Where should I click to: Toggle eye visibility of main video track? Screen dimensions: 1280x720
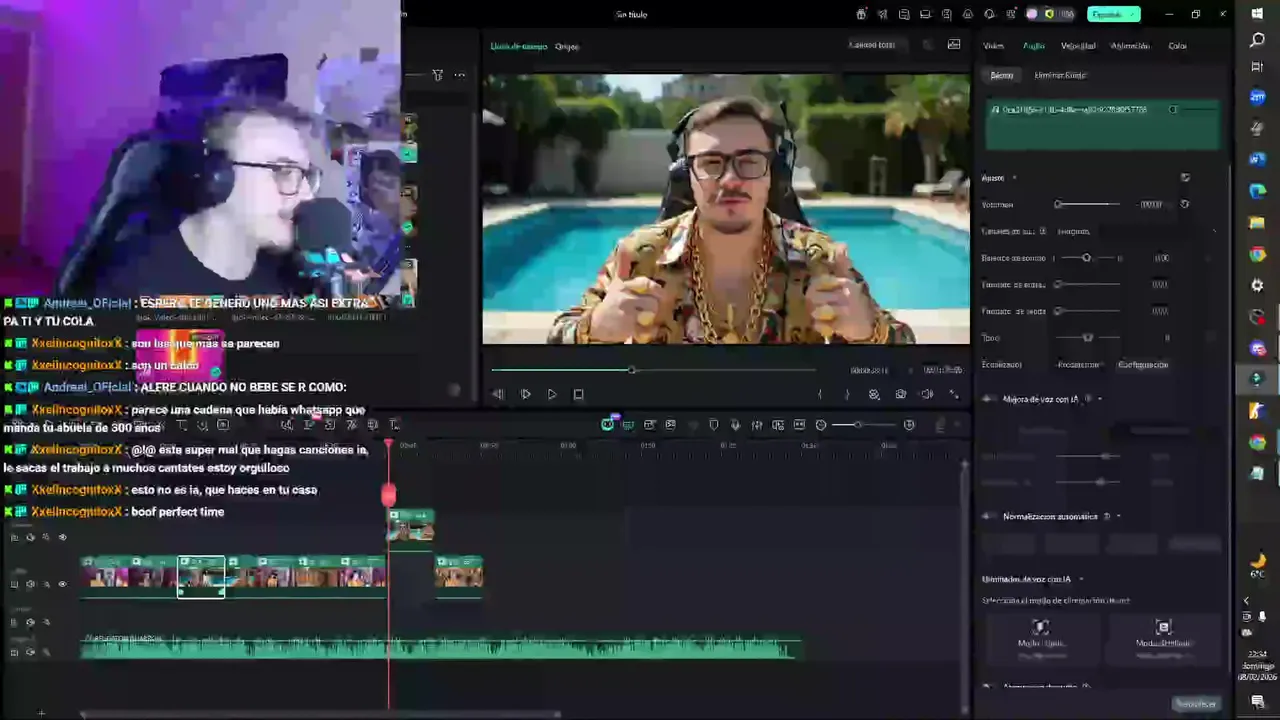(x=62, y=584)
